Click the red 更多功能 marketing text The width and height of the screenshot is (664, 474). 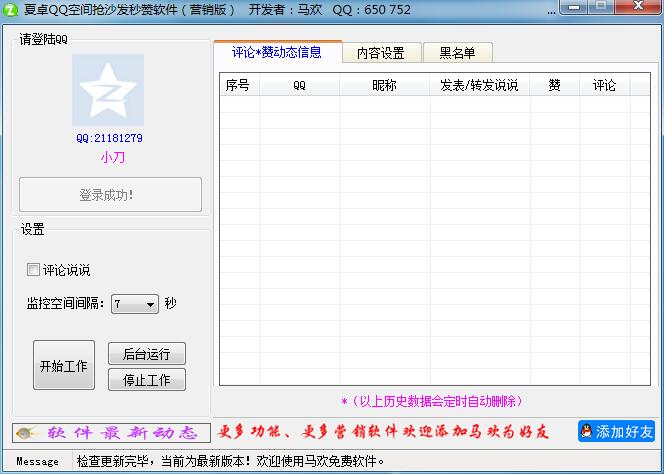pos(383,432)
